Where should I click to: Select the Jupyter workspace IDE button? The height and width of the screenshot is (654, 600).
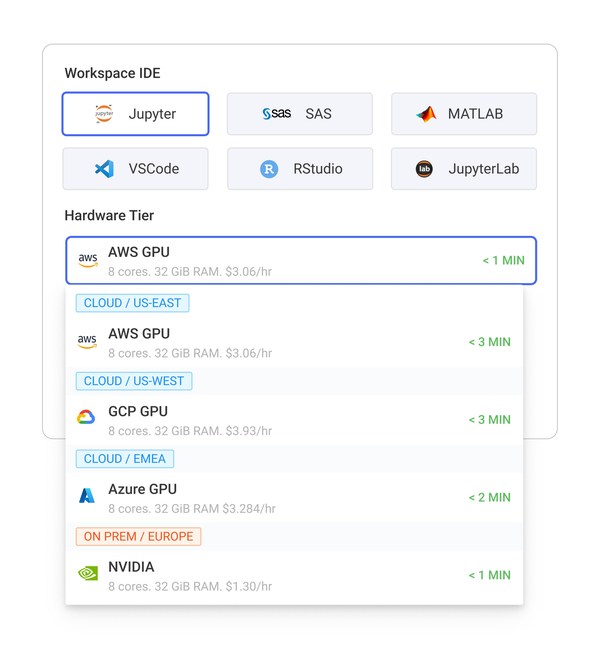(x=135, y=114)
